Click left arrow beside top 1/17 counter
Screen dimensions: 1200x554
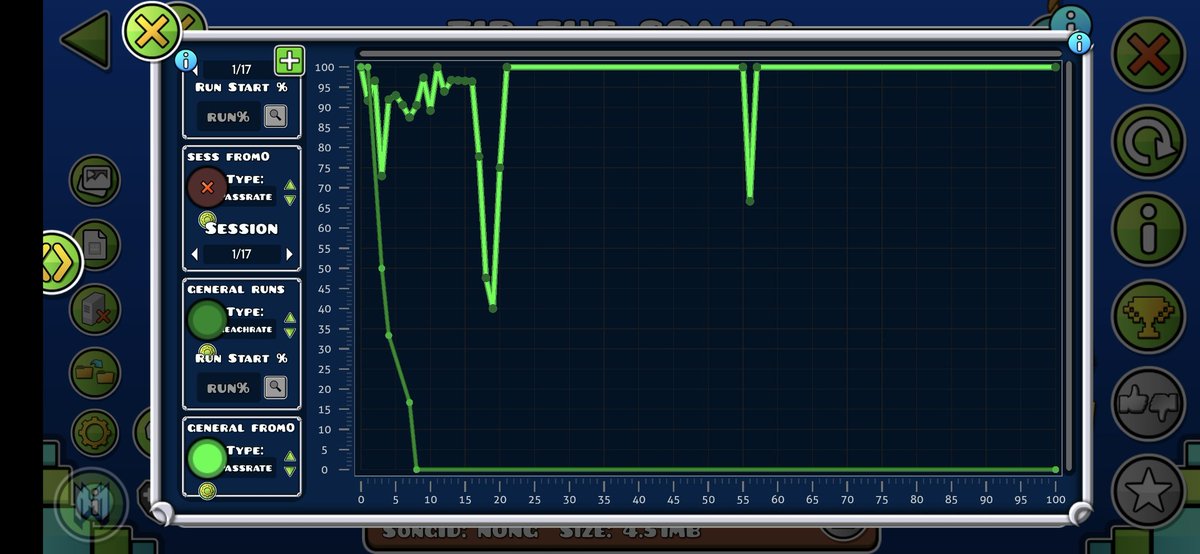(x=195, y=69)
